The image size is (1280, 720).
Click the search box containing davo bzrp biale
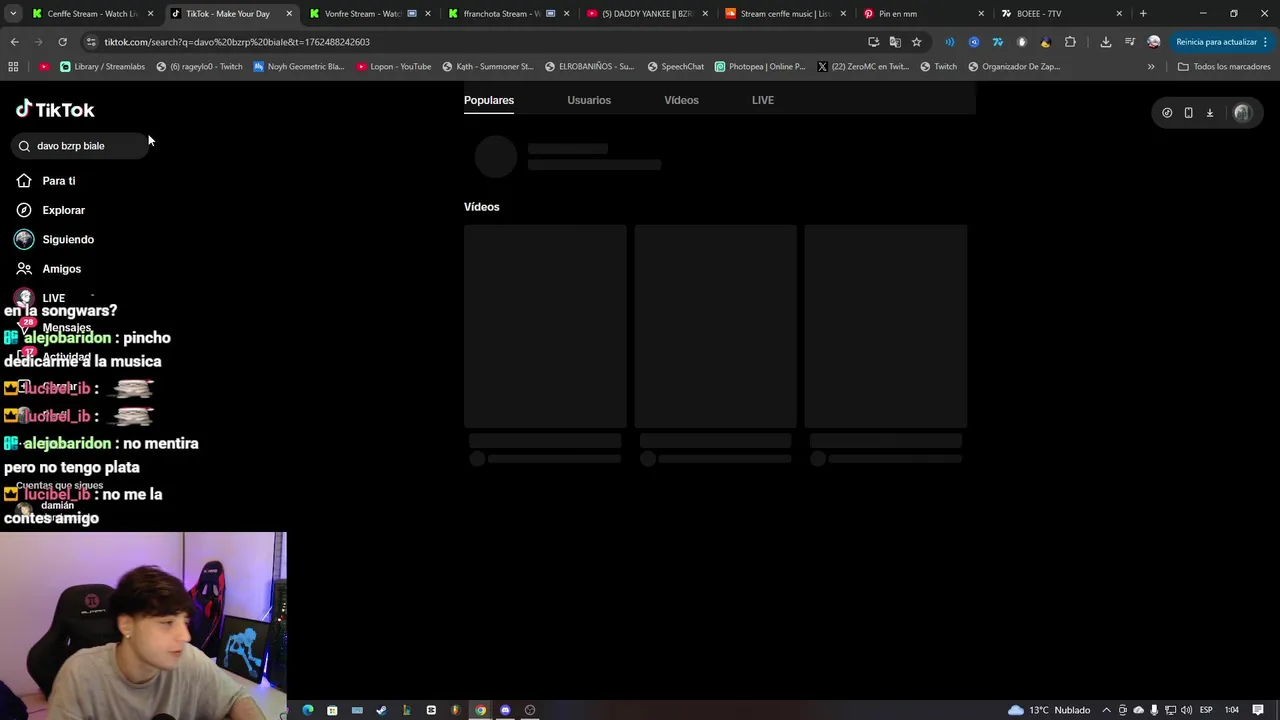[80, 146]
